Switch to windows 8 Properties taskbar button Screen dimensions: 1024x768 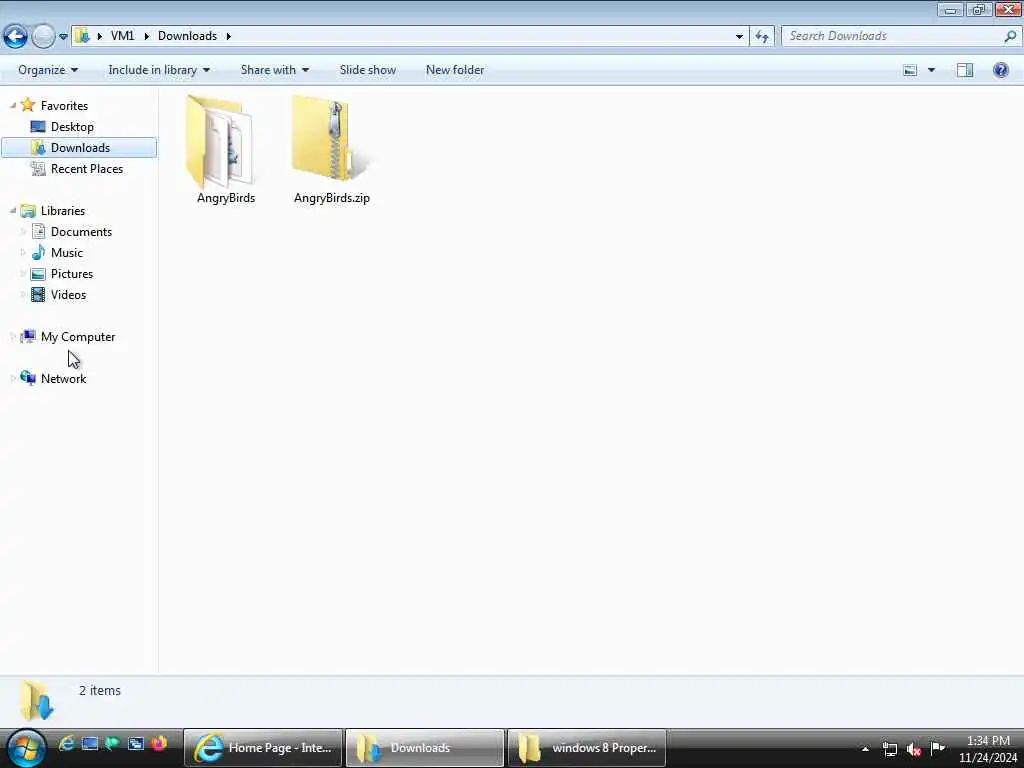coord(586,748)
